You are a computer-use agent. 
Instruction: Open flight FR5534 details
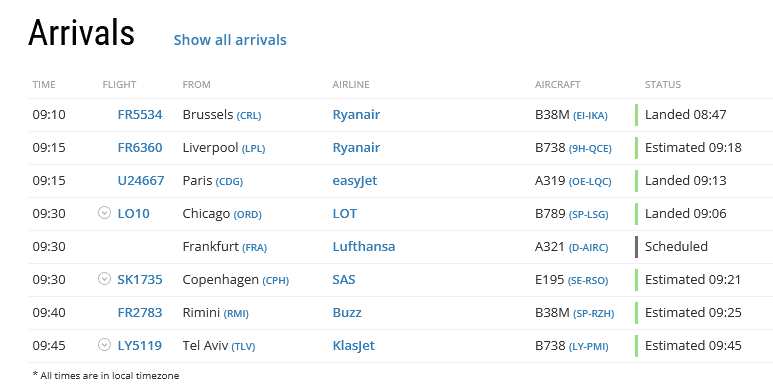coord(140,115)
